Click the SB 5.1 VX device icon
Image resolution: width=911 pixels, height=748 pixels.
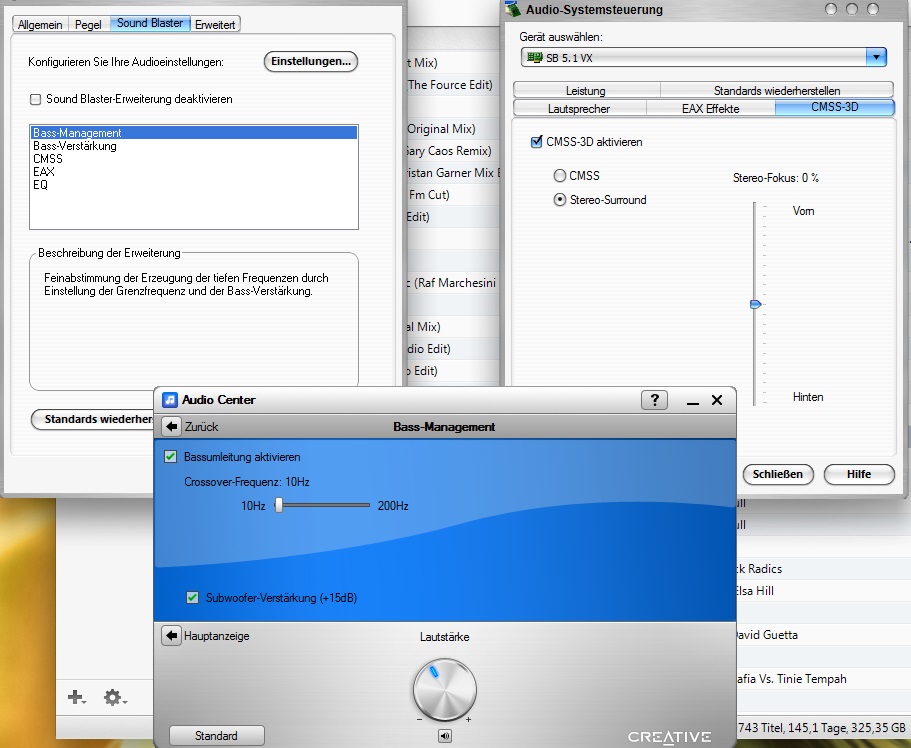tap(534, 58)
